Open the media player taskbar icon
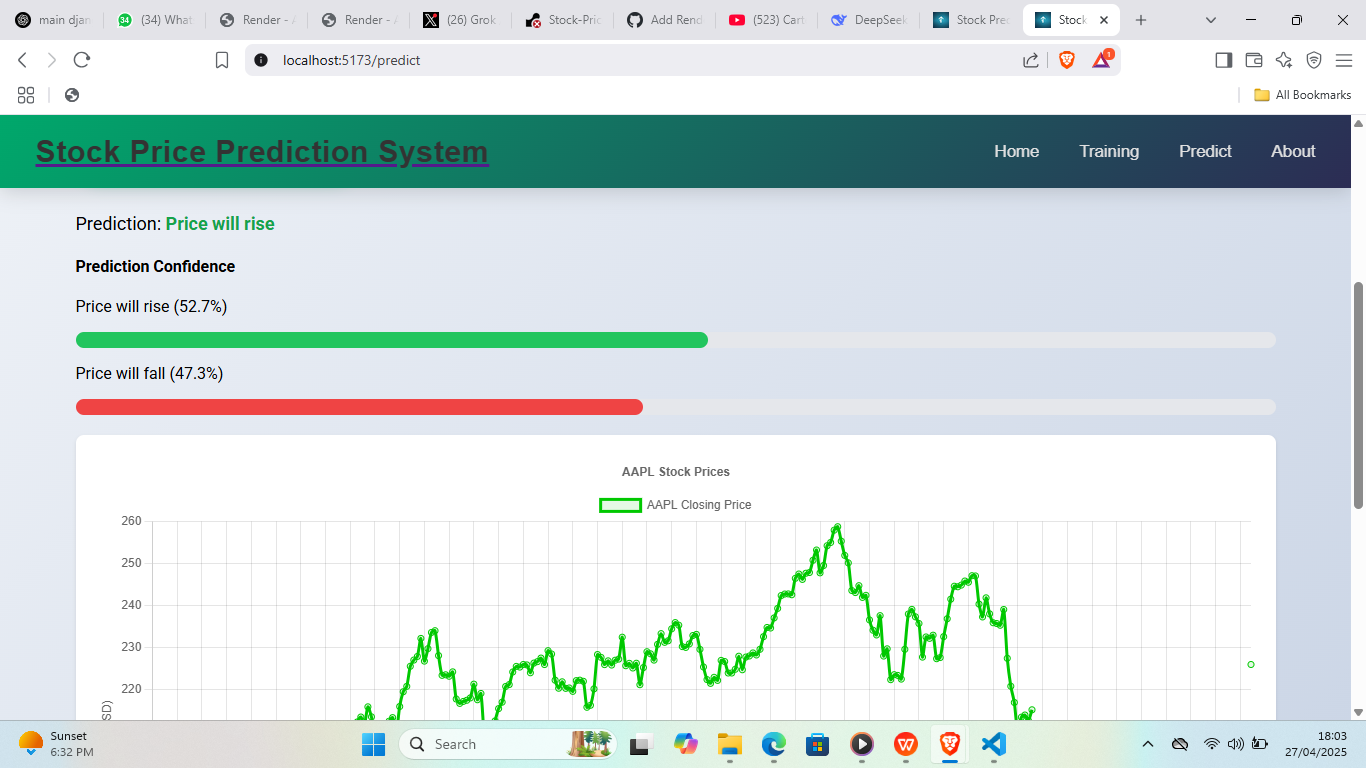 [861, 744]
